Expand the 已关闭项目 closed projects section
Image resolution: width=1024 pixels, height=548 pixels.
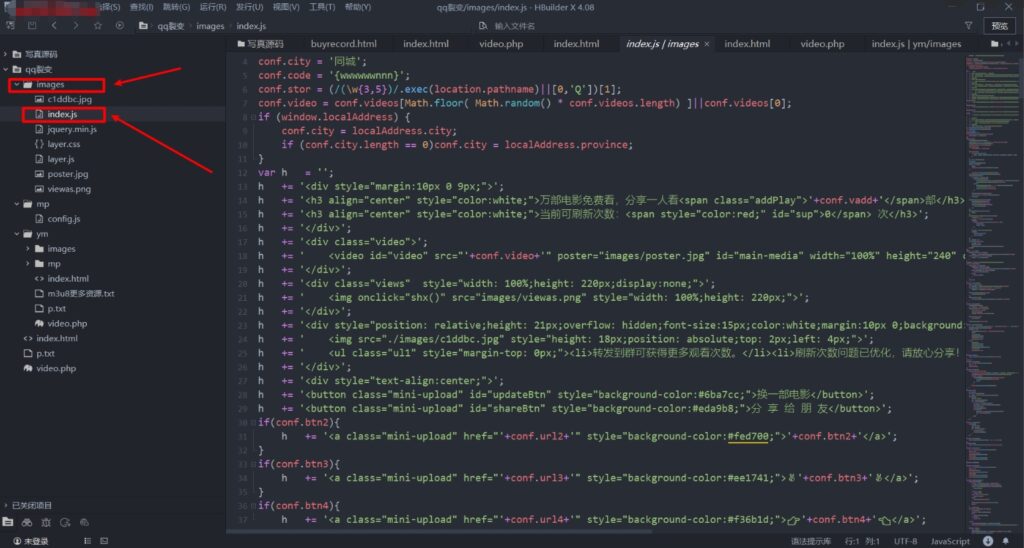tap(6, 505)
